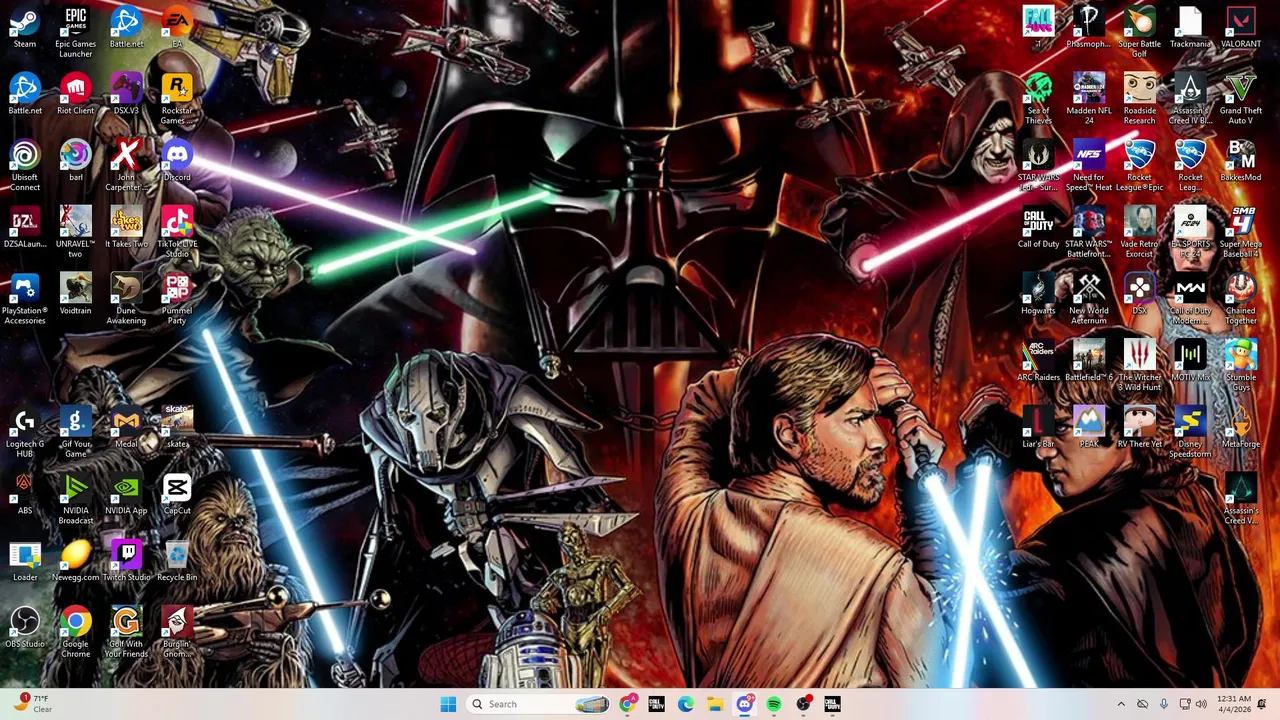The image size is (1280, 720).
Task: Open Microsoft Edge from the taskbar
Action: (x=686, y=704)
